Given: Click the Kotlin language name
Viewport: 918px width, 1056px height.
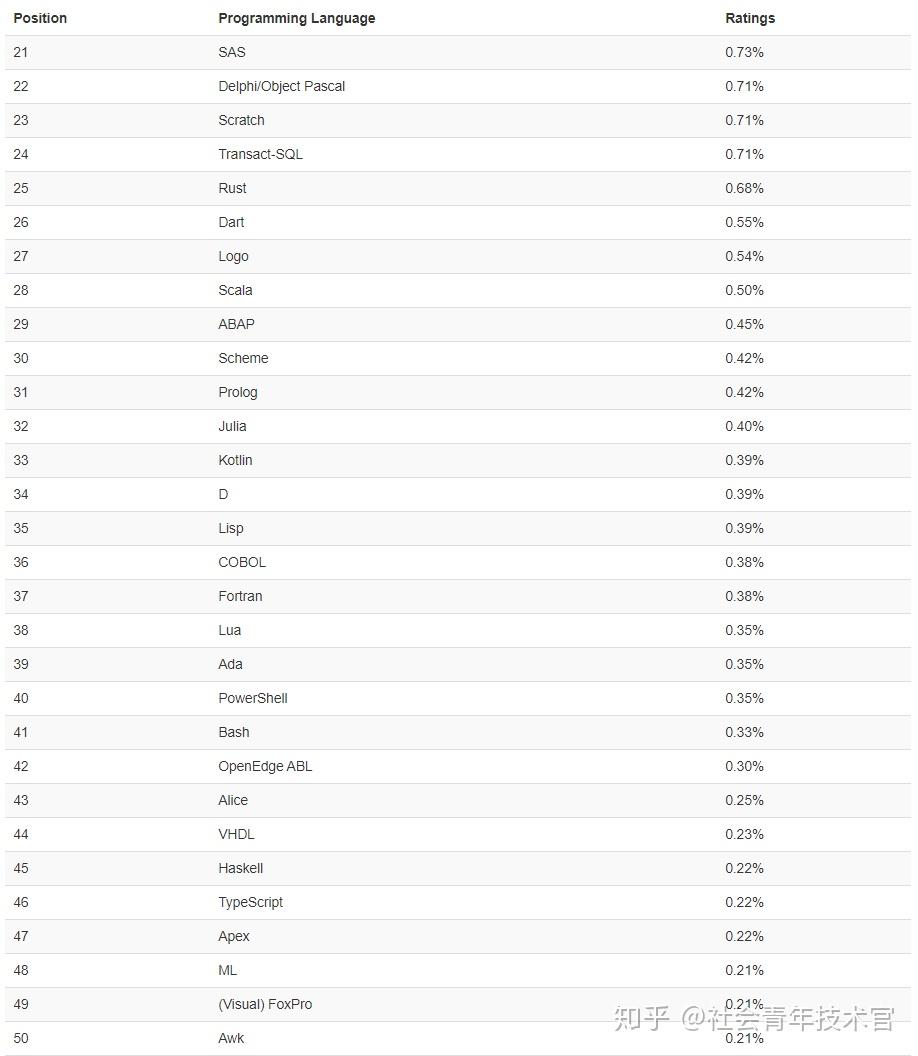Looking at the screenshot, I should pyautogui.click(x=235, y=460).
